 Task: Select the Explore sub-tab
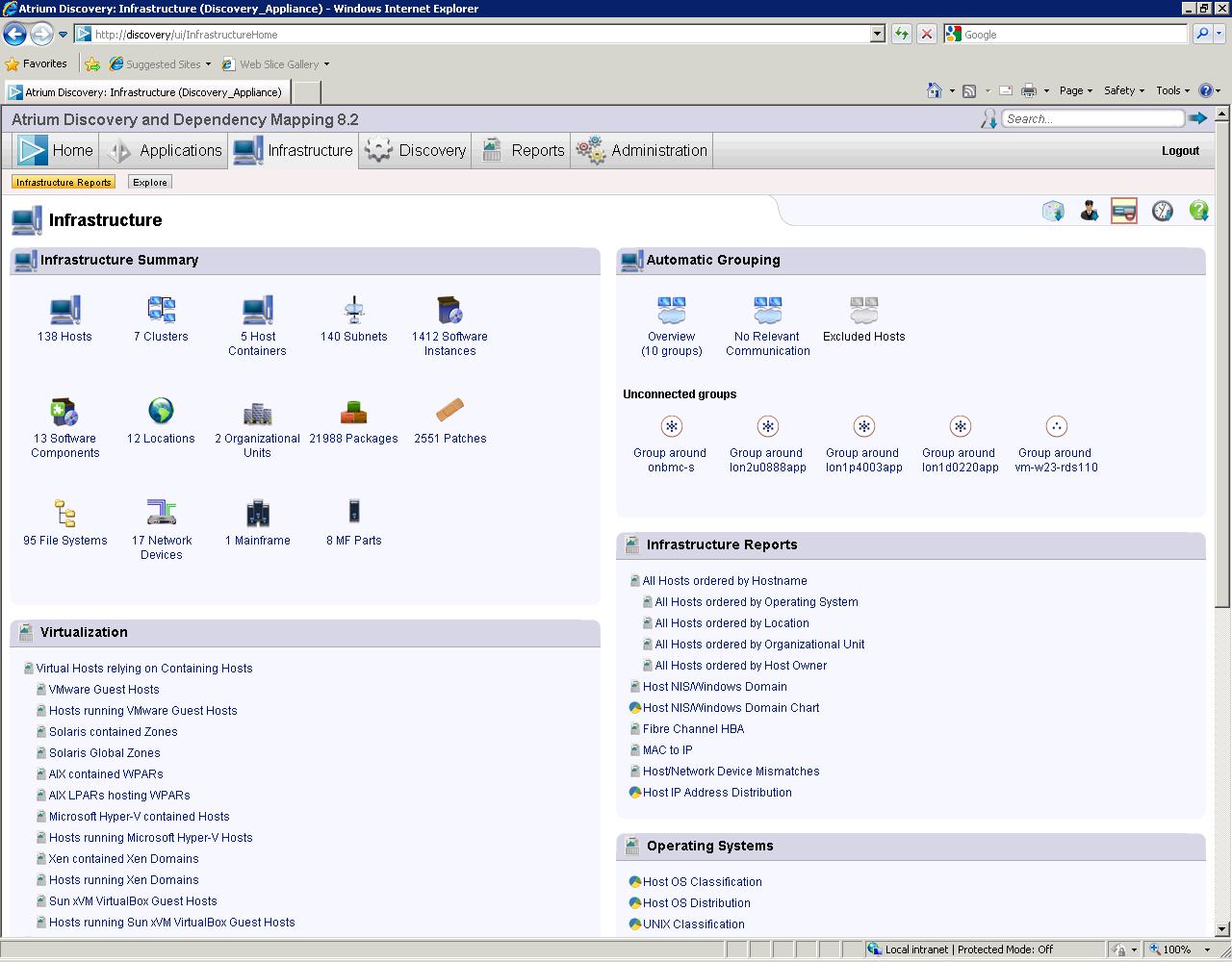click(150, 182)
